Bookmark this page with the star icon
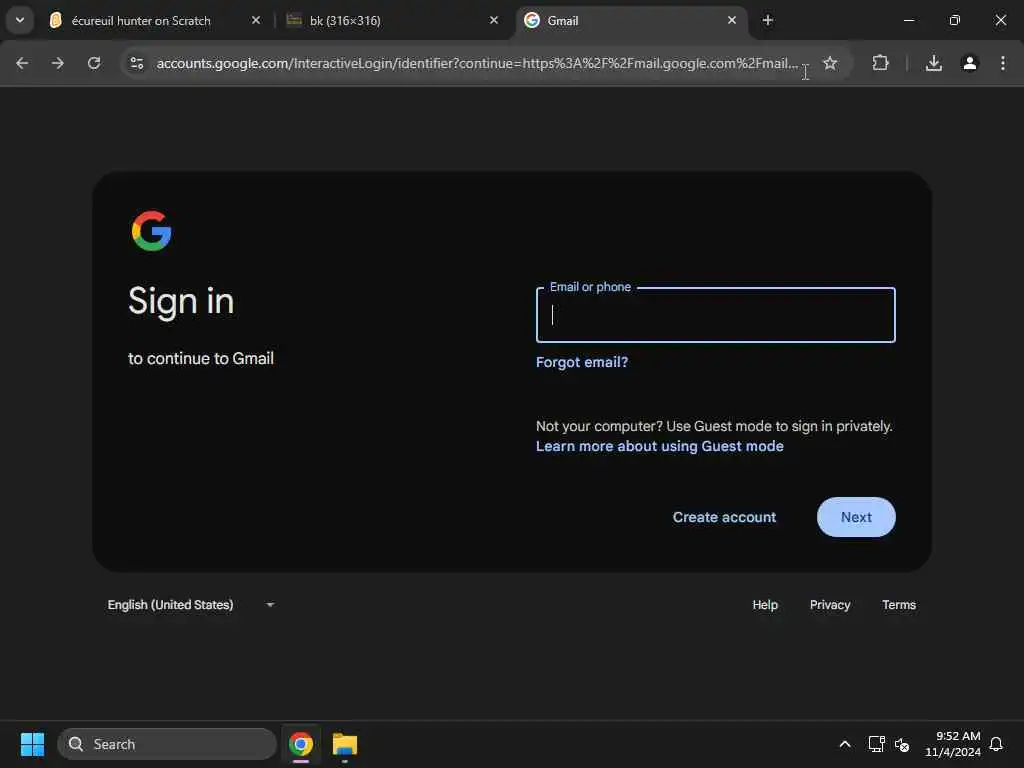 (830, 63)
